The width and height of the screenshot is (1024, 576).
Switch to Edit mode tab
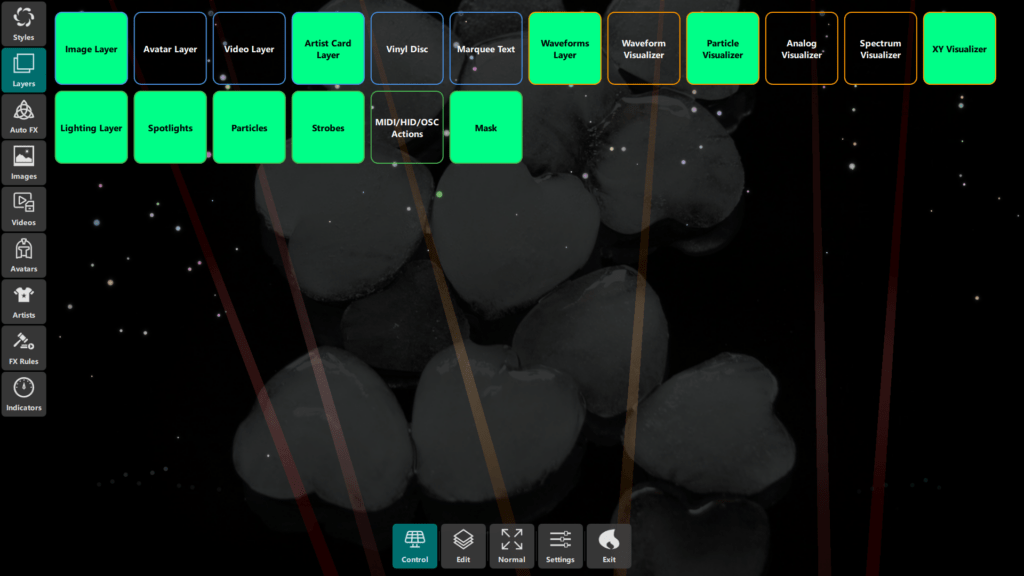tap(463, 546)
